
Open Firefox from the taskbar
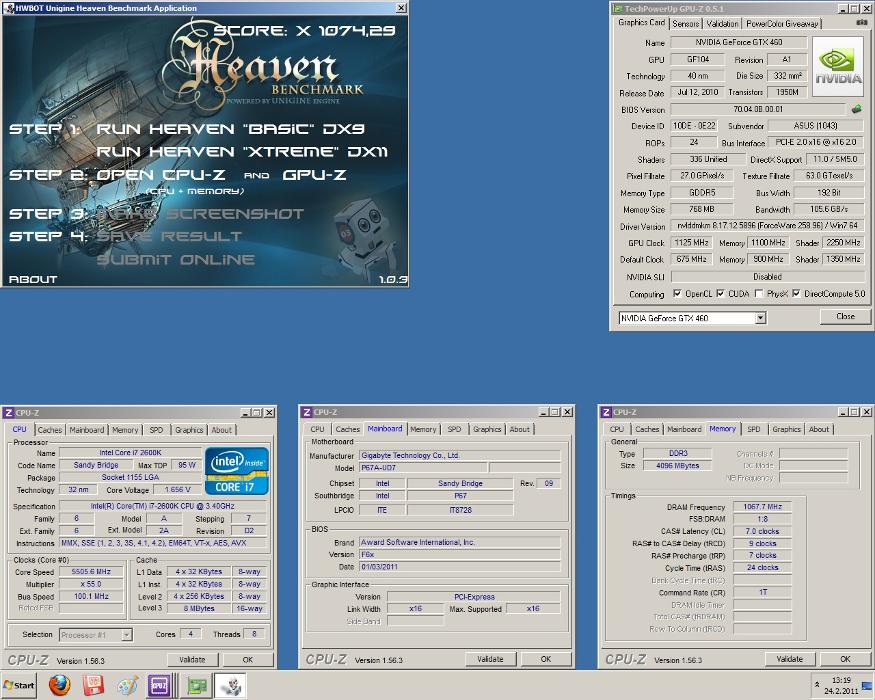pyautogui.click(x=59, y=685)
